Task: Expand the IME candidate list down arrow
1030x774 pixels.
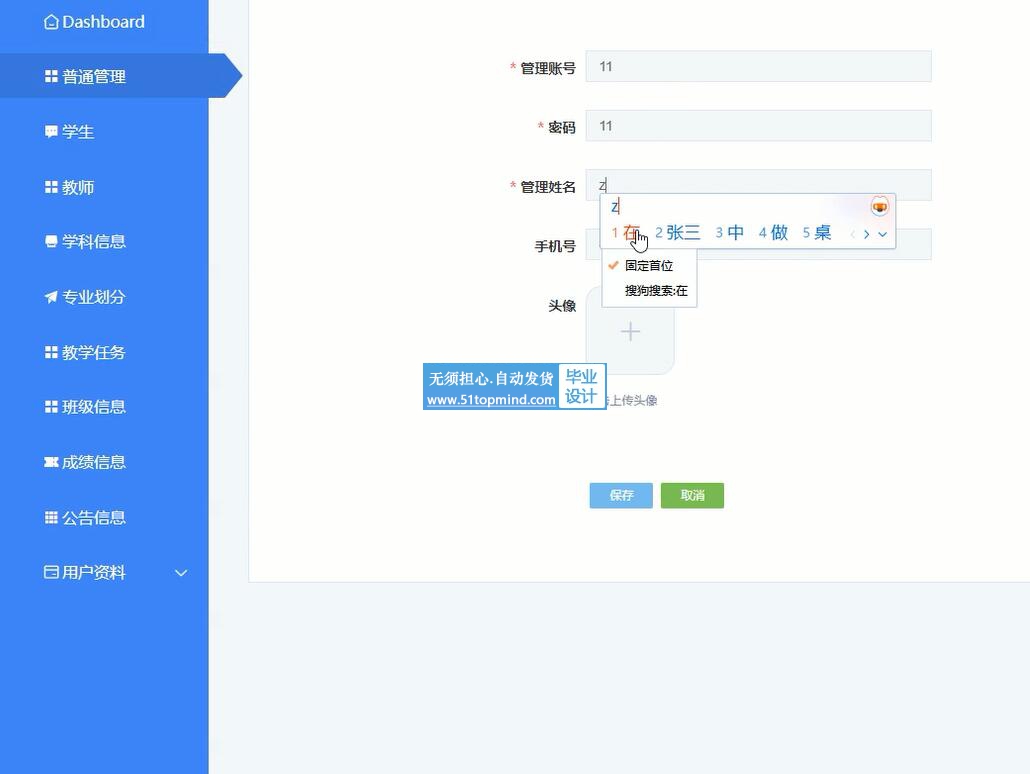Action: pos(883,234)
